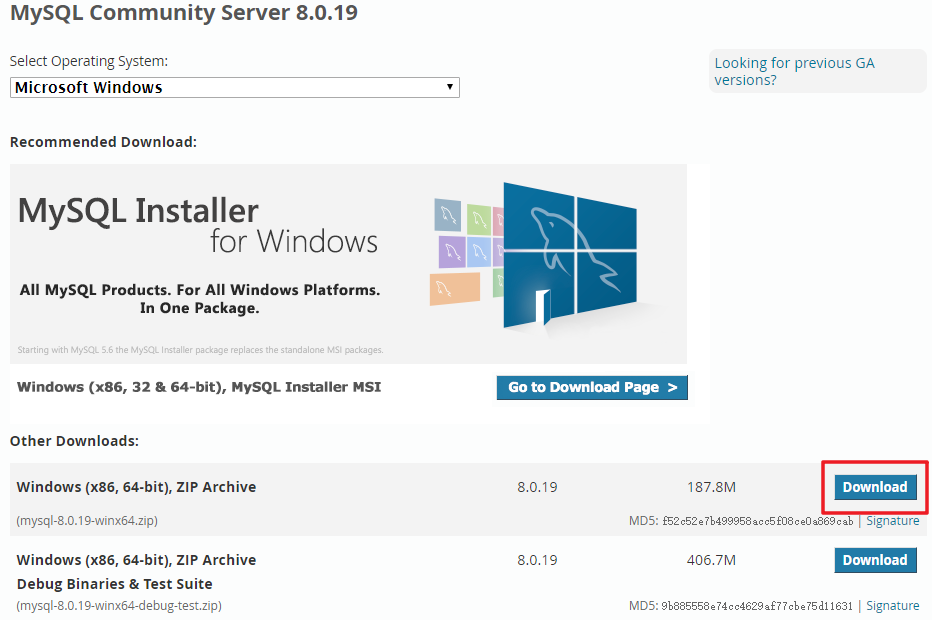The height and width of the screenshot is (620, 932).
Task: Click the arrow on Go to Download Page
Action: [672, 388]
